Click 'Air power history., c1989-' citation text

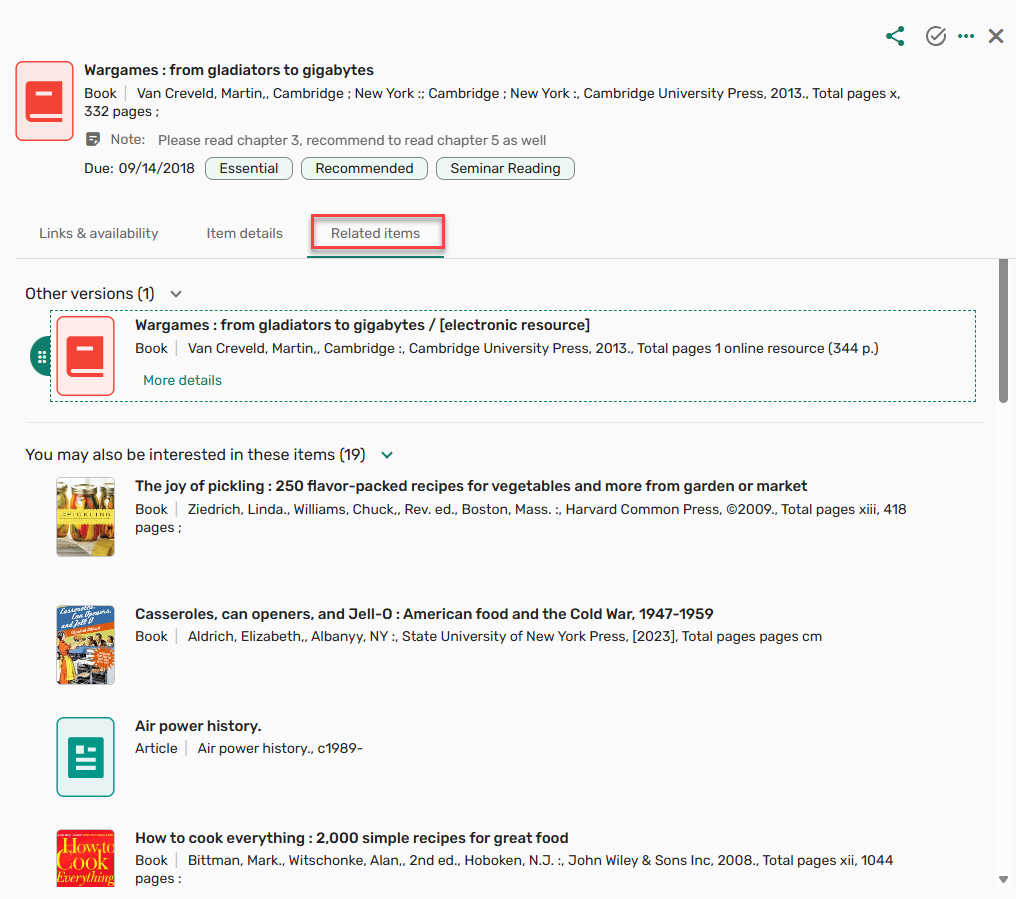[280, 749]
